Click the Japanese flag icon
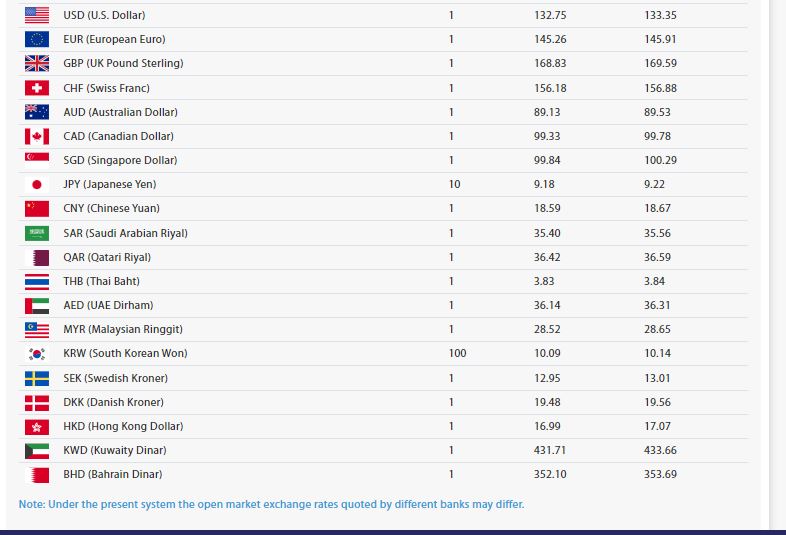Screen dimensions: 786x535 [37, 184]
